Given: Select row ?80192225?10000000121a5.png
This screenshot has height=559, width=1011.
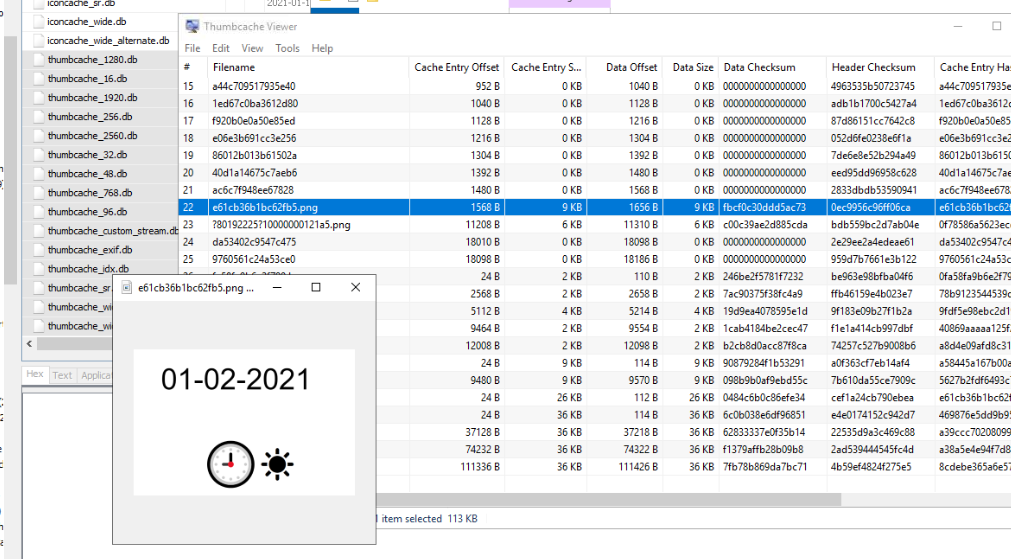Looking at the screenshot, I should 594,224.
